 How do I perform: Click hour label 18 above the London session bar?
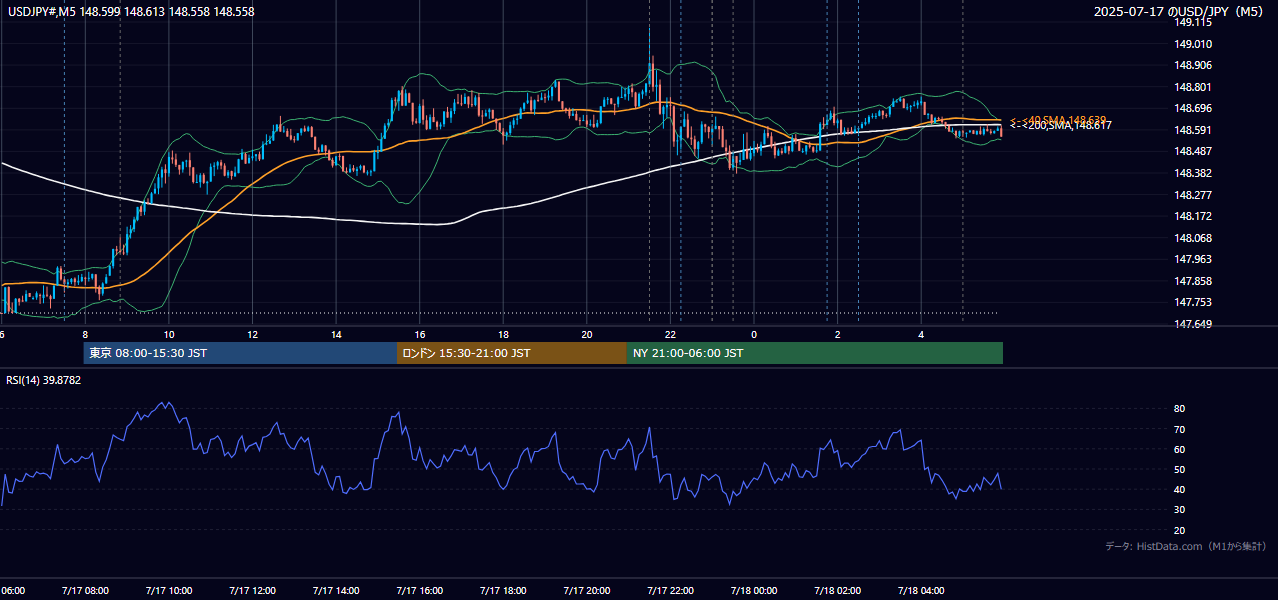503,334
